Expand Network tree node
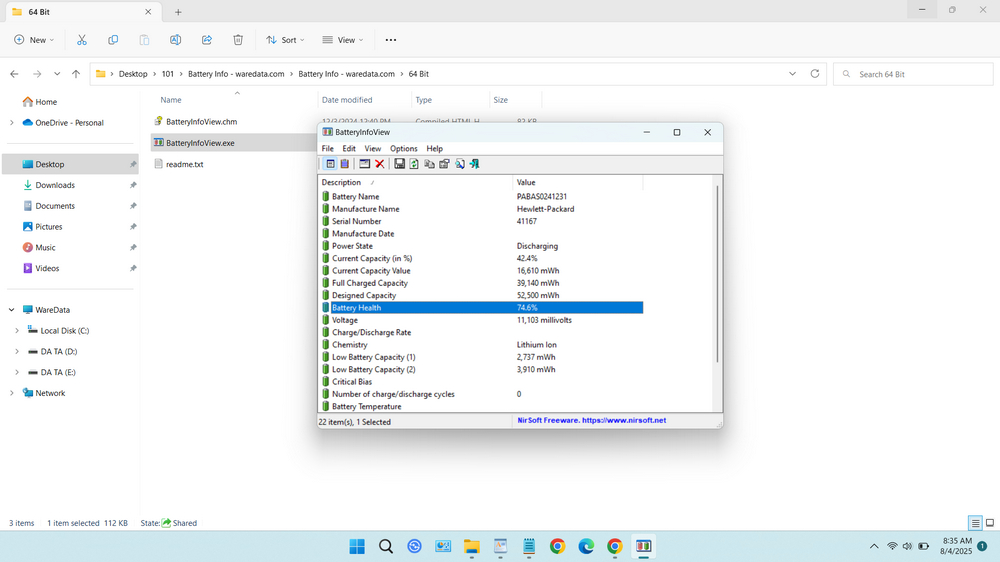This screenshot has width=1000, height=562. tap(11, 393)
